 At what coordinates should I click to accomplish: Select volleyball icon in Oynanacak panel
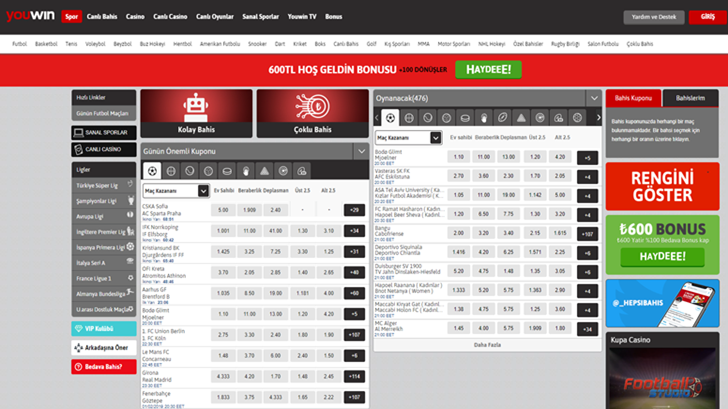446,118
